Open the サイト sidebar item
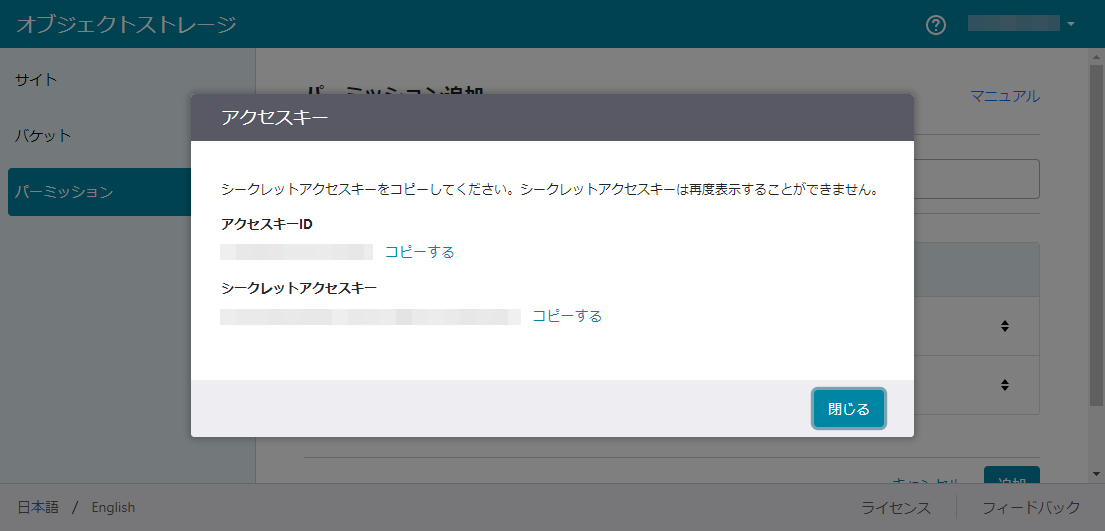Image resolution: width=1105 pixels, height=531 pixels. click(36, 80)
